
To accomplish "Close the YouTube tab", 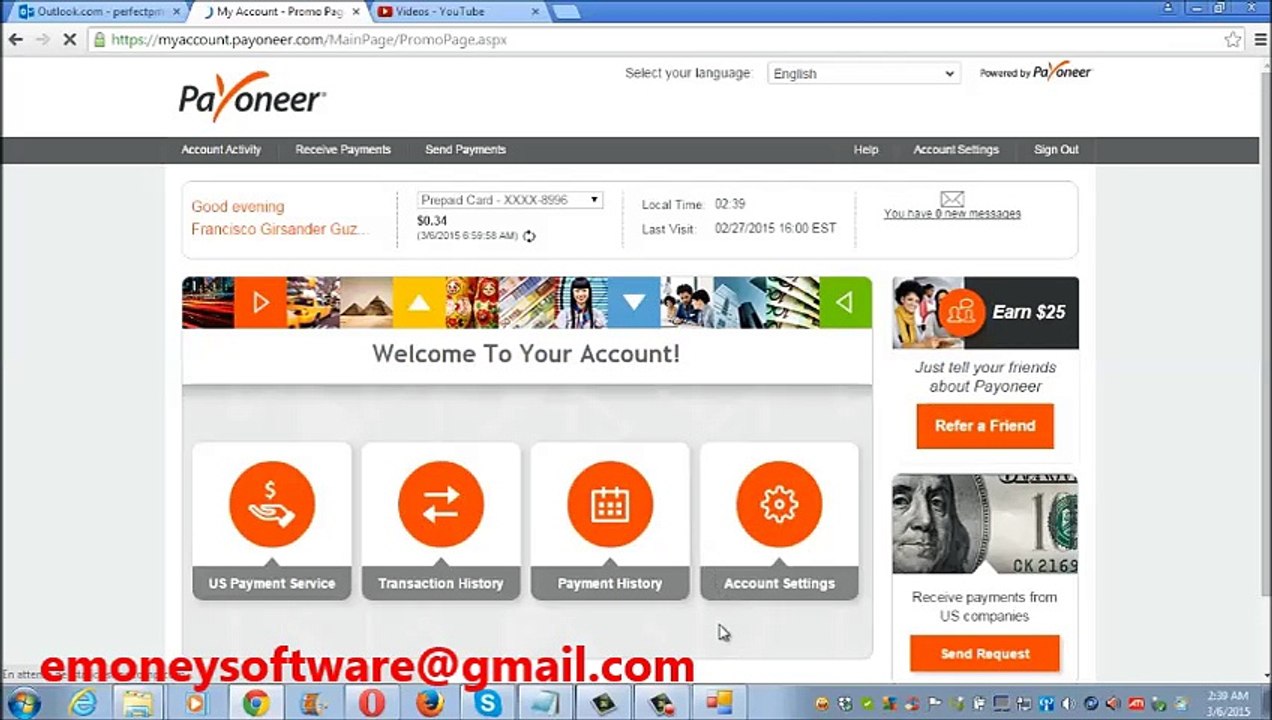I will [x=535, y=12].
